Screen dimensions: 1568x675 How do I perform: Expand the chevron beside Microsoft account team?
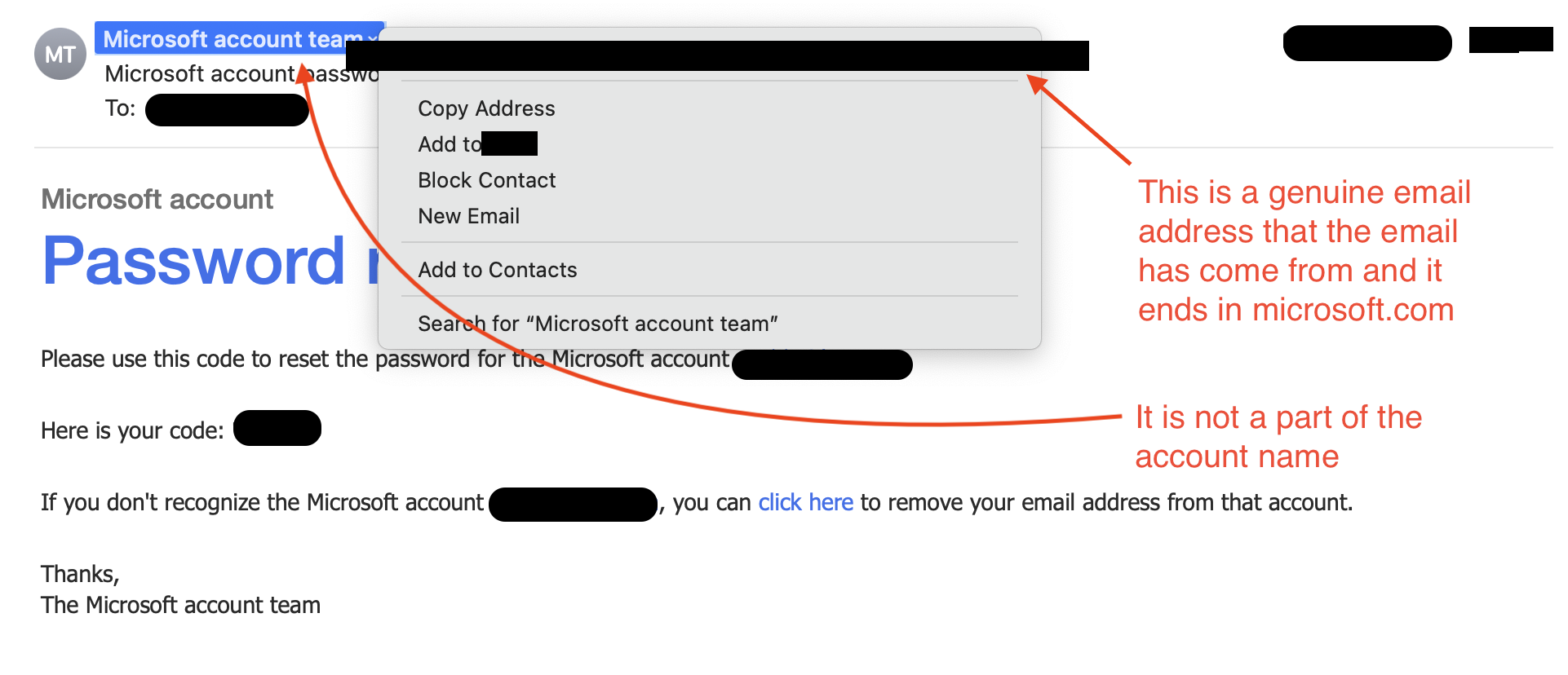tap(372, 39)
